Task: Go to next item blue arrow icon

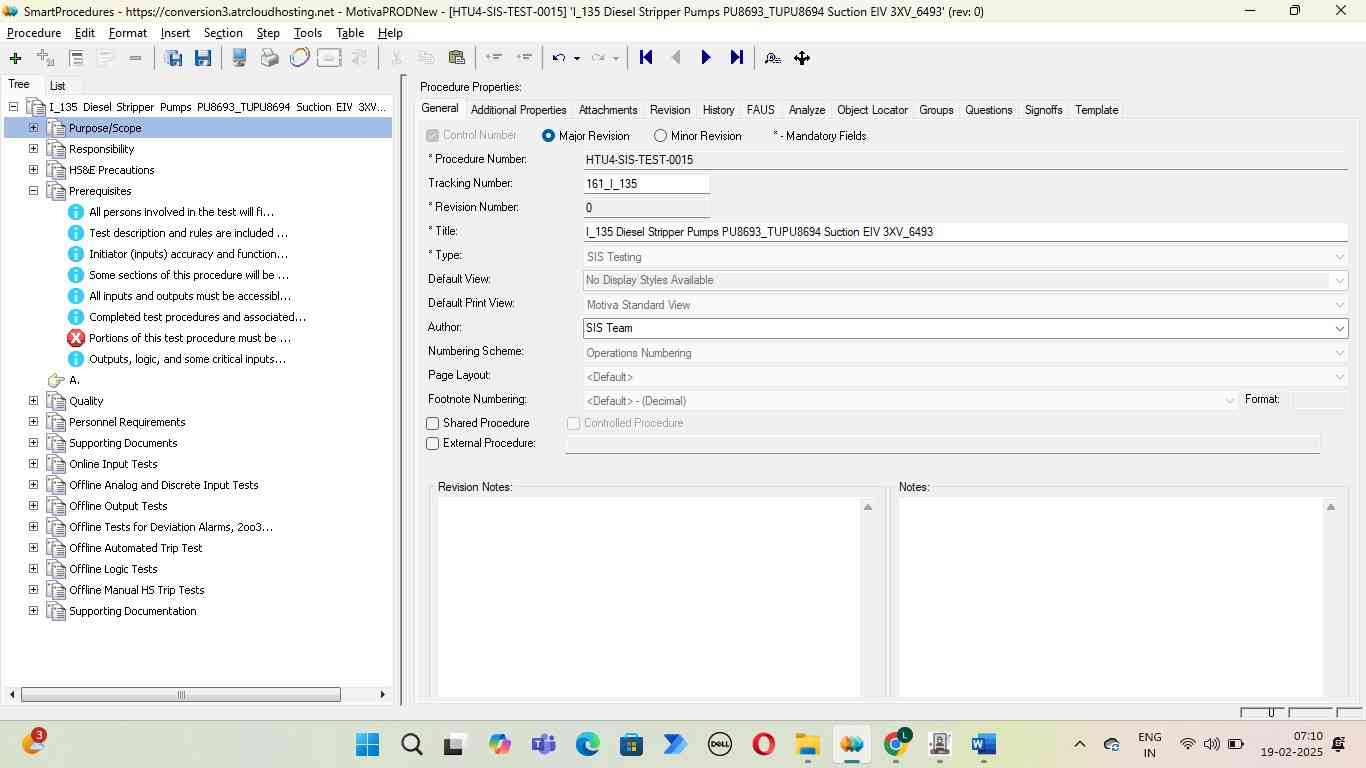Action: pos(706,58)
